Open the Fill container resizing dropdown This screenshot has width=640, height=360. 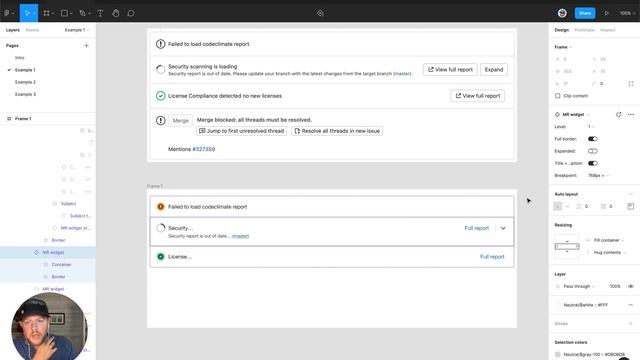tap(609, 240)
